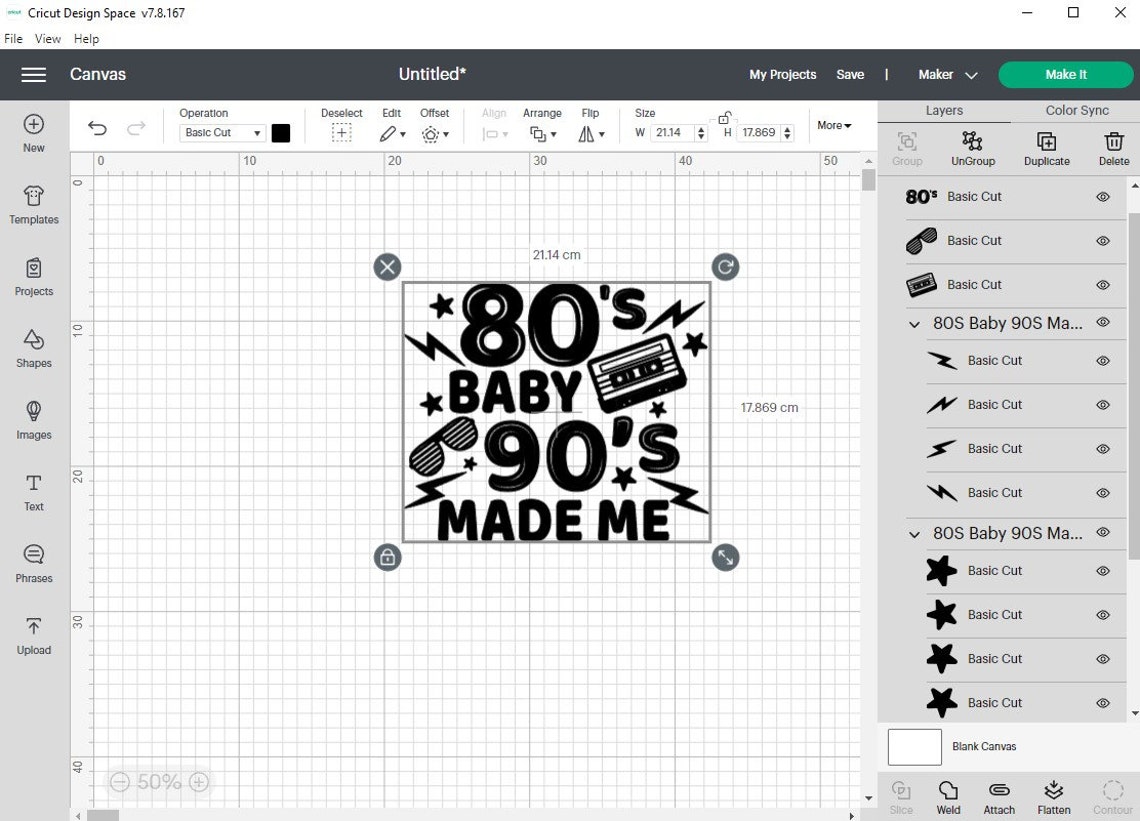Open the Maker machine selector
The height and width of the screenshot is (821, 1140).
944,74
